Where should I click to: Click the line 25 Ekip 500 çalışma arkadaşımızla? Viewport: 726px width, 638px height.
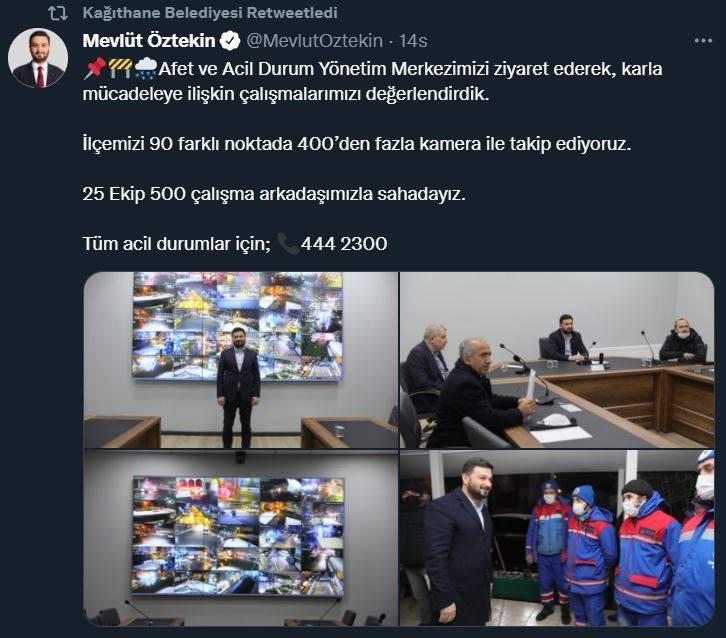pos(274,194)
